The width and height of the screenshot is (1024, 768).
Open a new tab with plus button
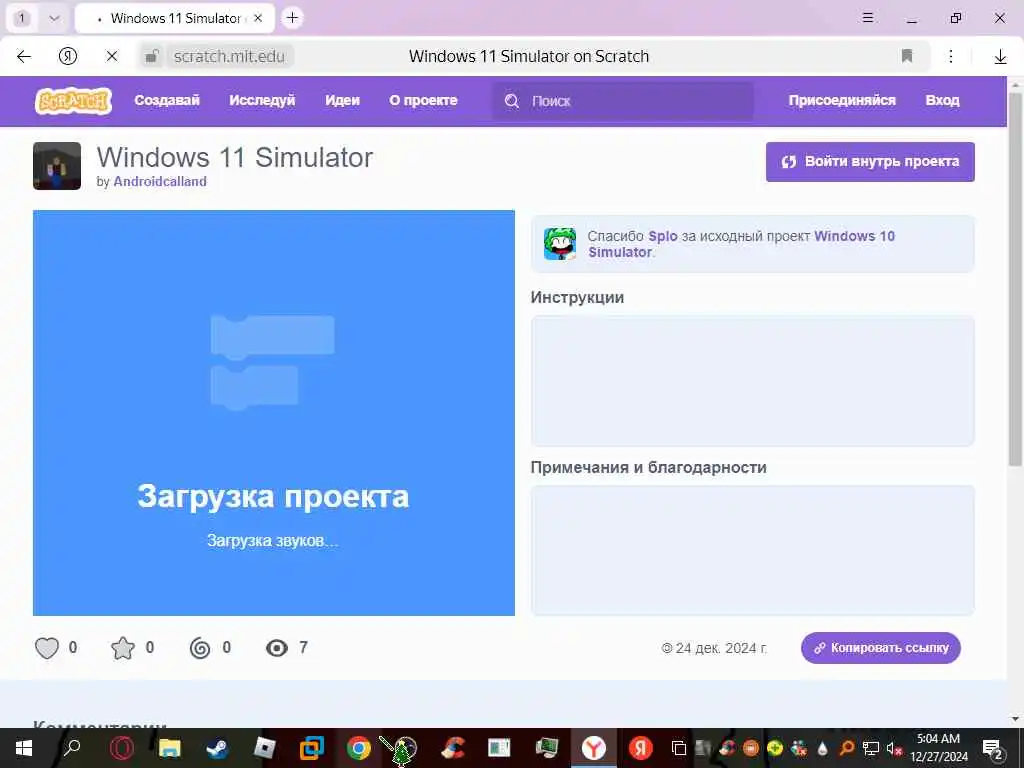pyautogui.click(x=293, y=18)
